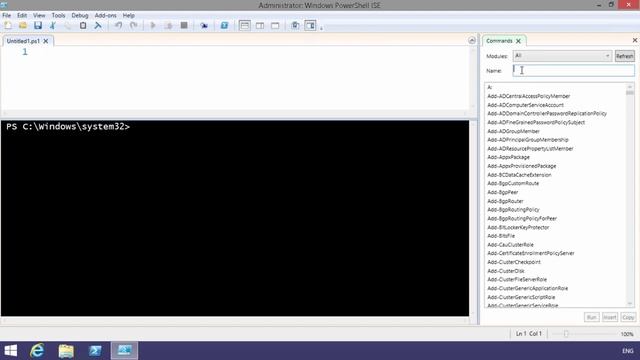Screen dimensions: 640x360
Task: Redo the last edit via toolbar
Action: [x=133, y=26]
